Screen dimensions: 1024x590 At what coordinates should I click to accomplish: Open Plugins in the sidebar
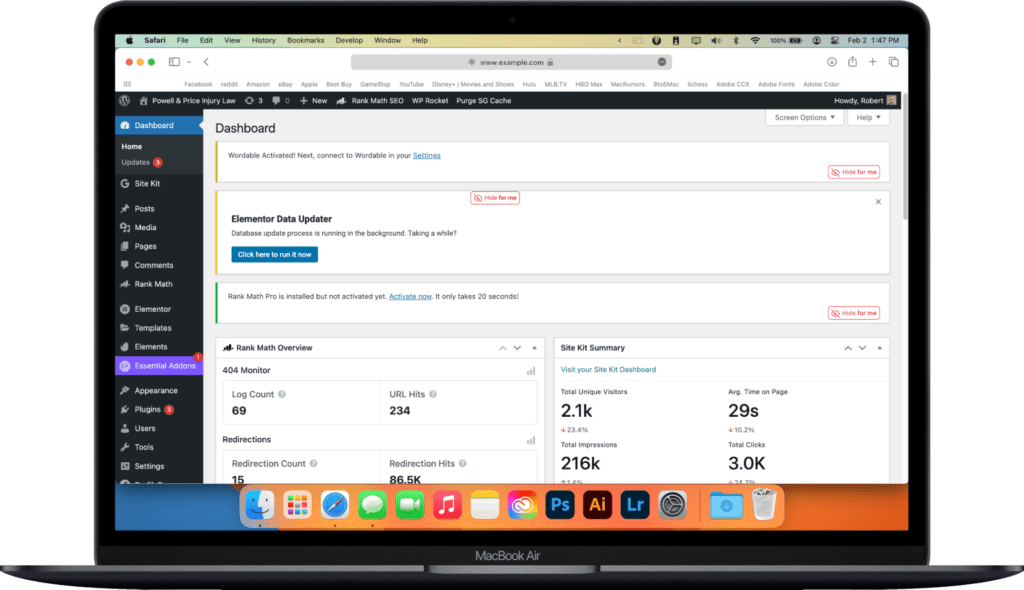click(x=159, y=410)
